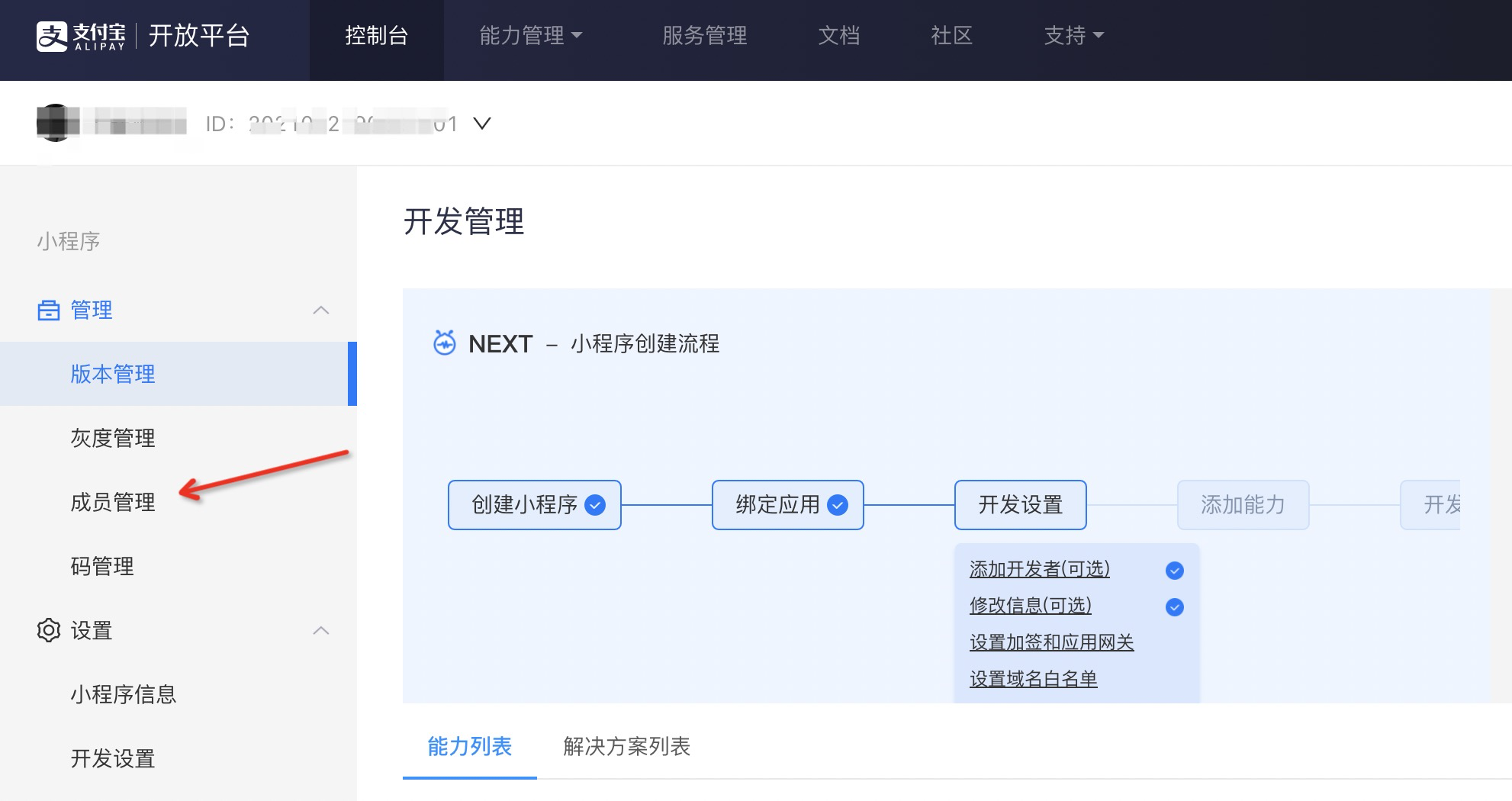
Task: Click the NEXT clock icon
Action: click(x=444, y=343)
